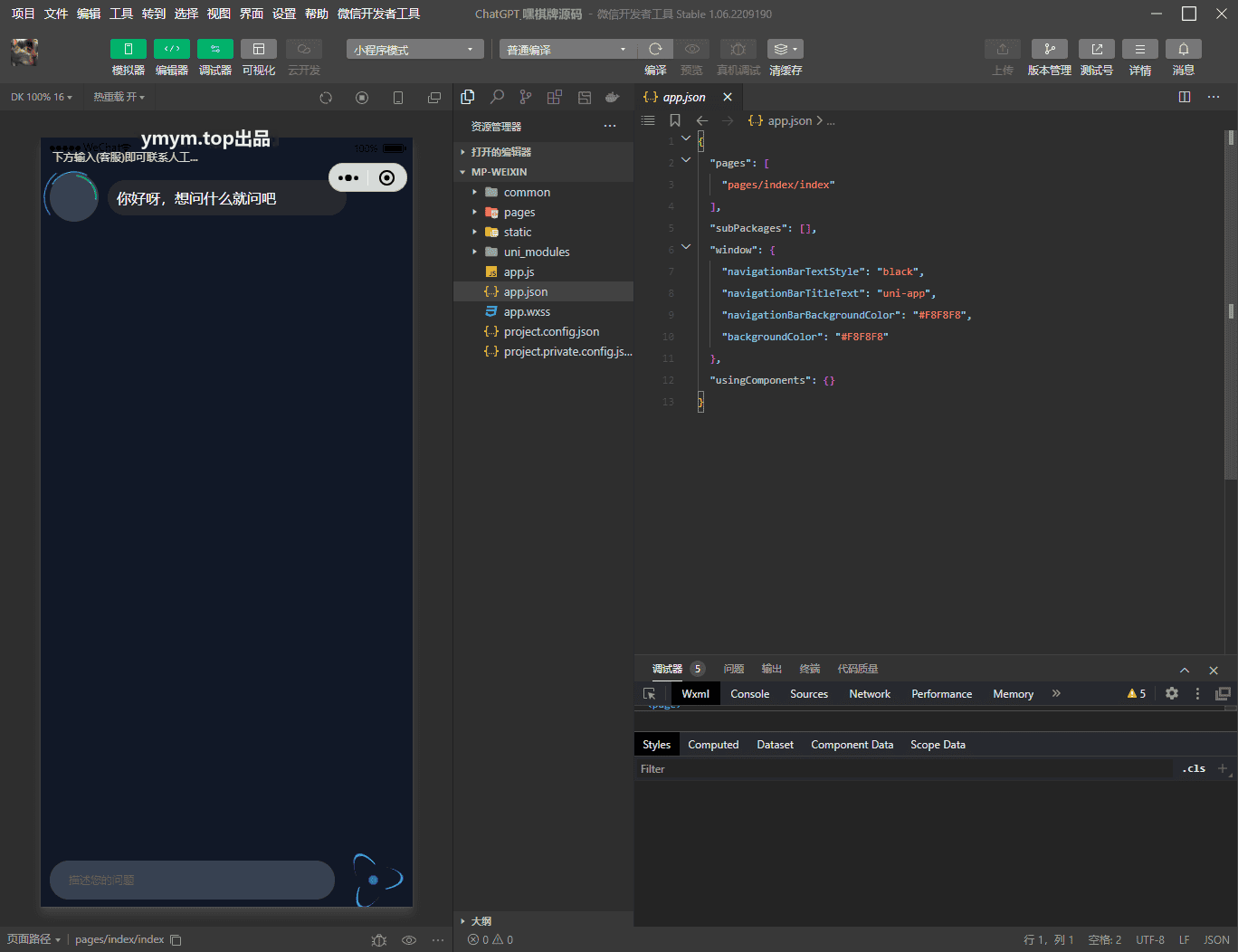Toggle the editor panel button
Screen dimensions: 1238x952
coord(172,49)
